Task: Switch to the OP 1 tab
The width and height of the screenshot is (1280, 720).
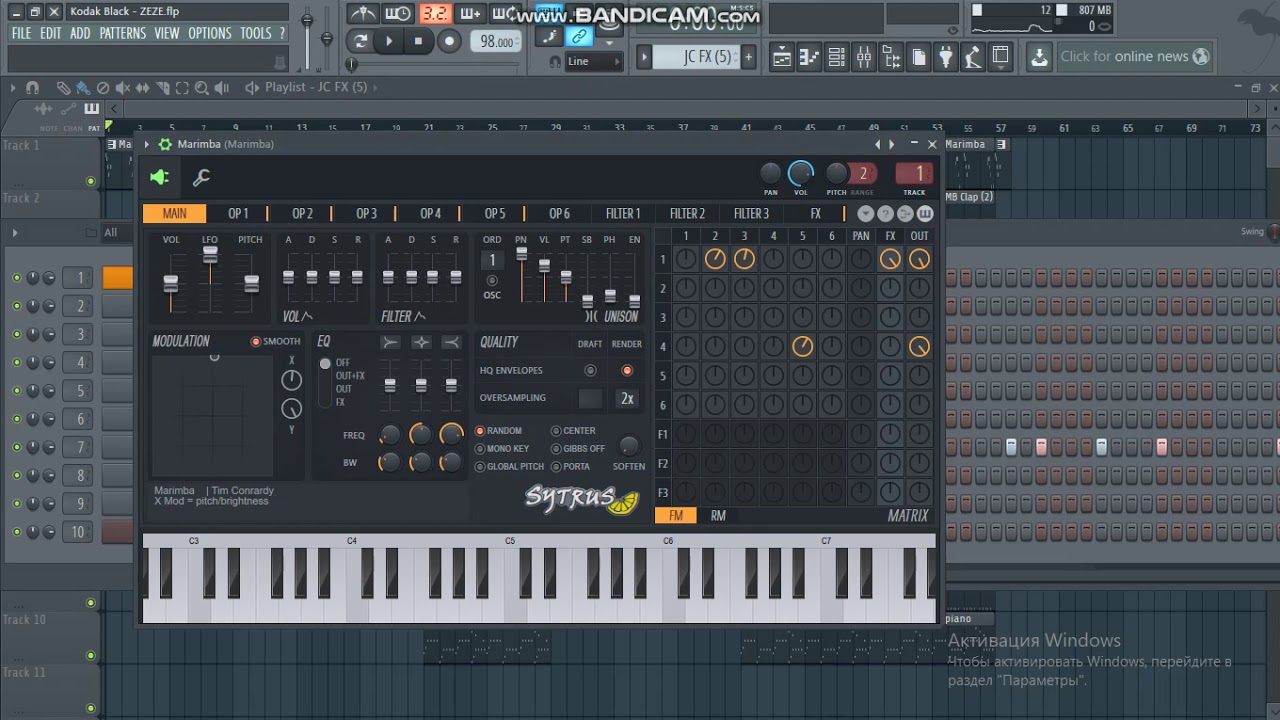Action: click(x=238, y=213)
